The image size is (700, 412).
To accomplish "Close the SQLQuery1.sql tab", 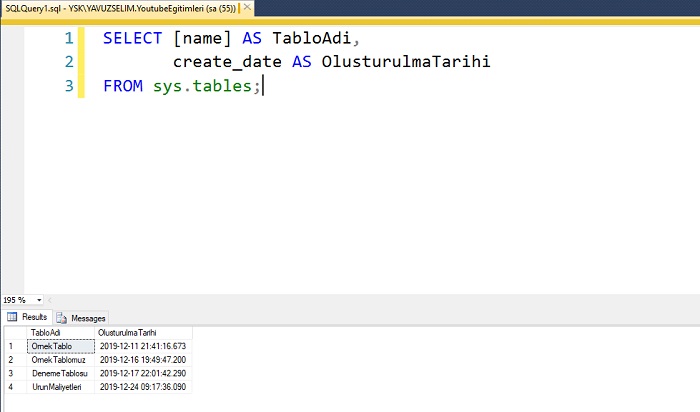I will coord(247,8).
